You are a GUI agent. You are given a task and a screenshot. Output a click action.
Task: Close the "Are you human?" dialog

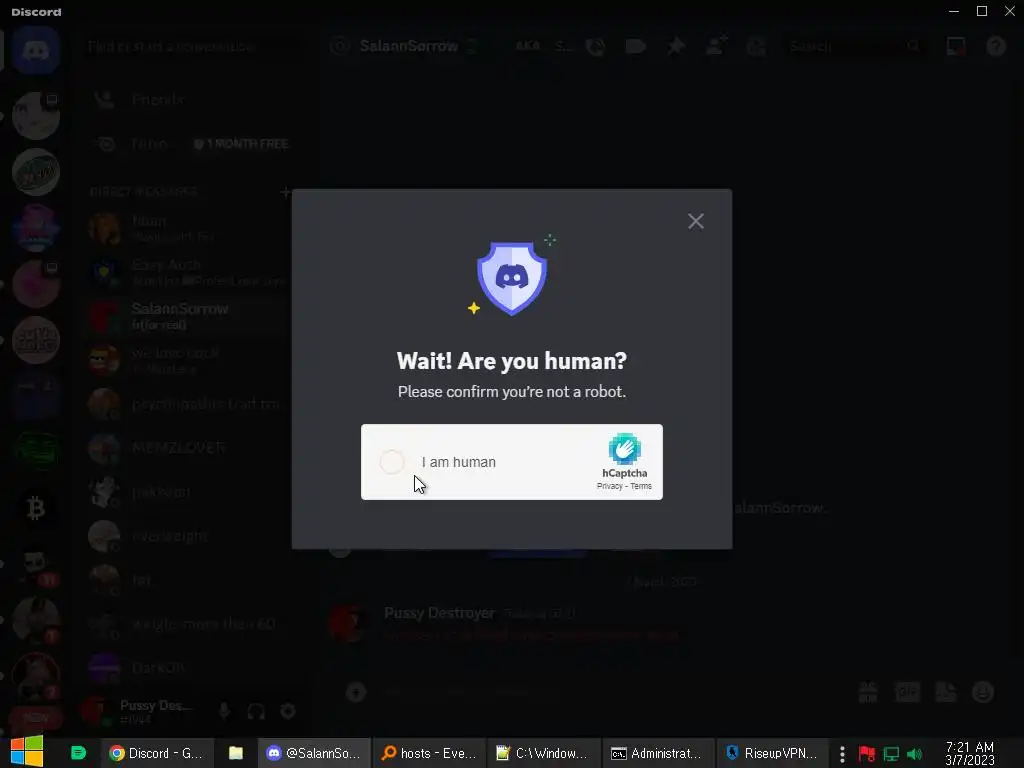pos(696,221)
